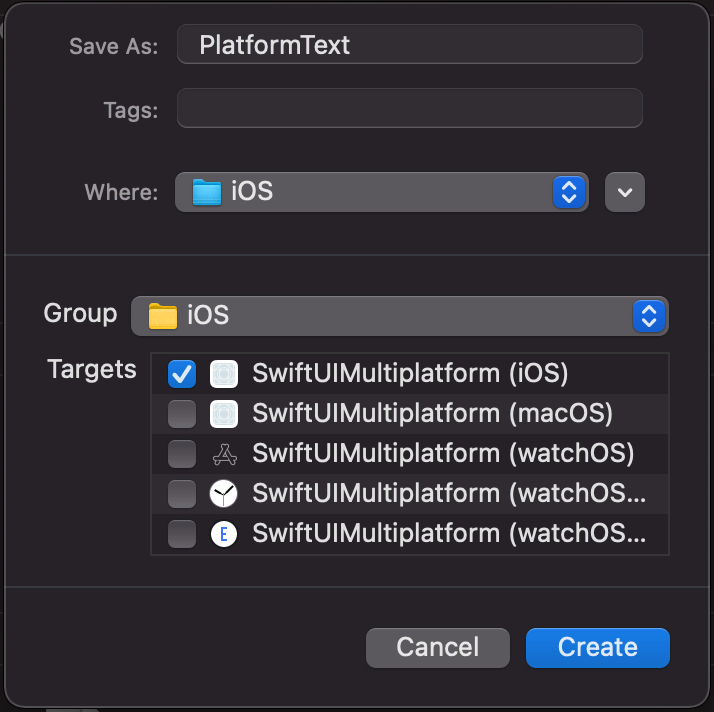Click the circled E extension icon

coord(224,534)
